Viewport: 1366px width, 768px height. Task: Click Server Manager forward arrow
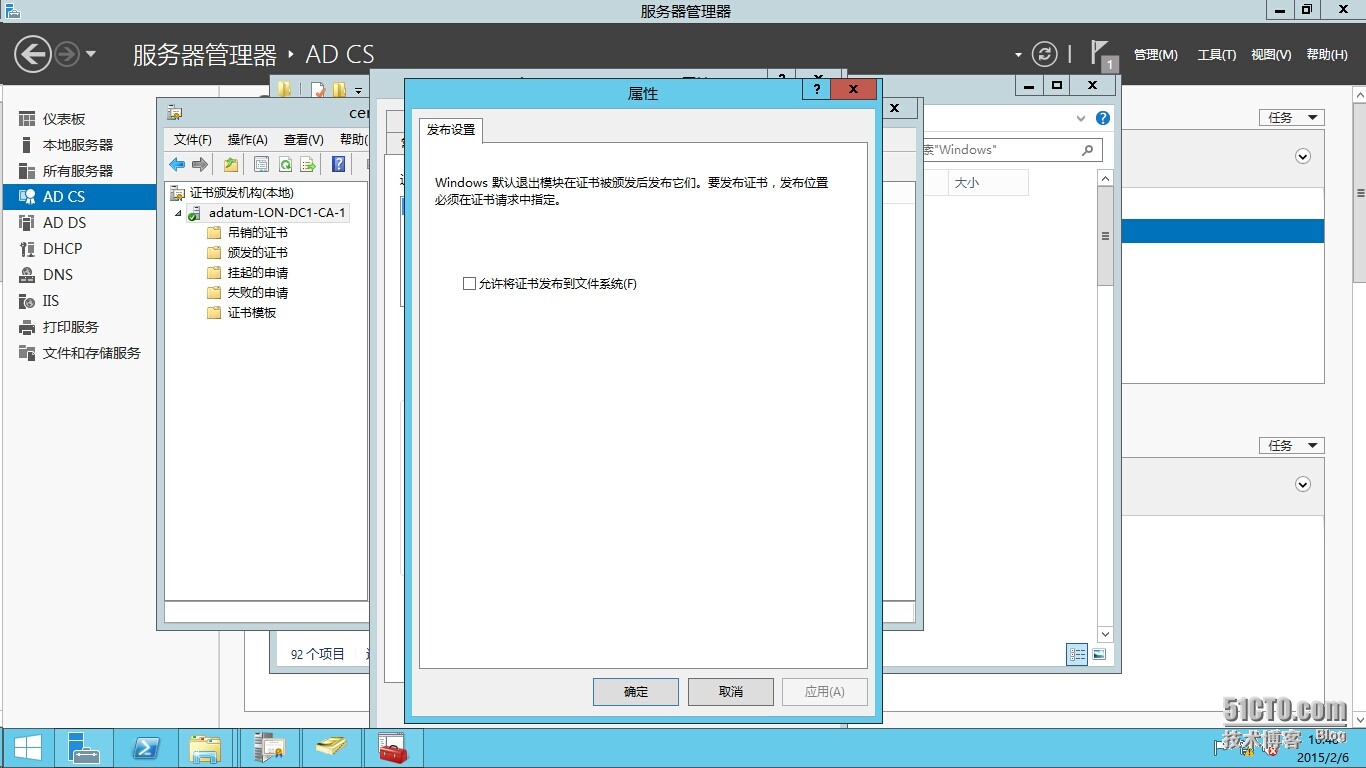coord(67,54)
